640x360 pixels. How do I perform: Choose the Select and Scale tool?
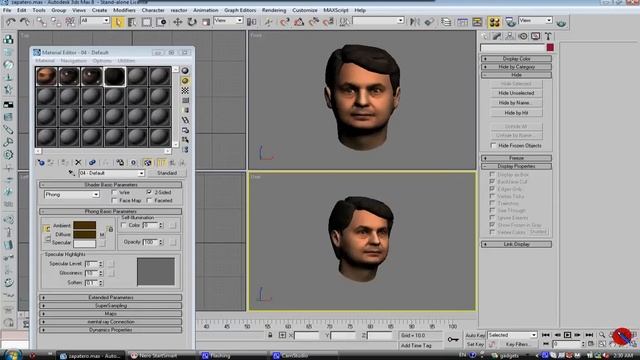[206, 22]
